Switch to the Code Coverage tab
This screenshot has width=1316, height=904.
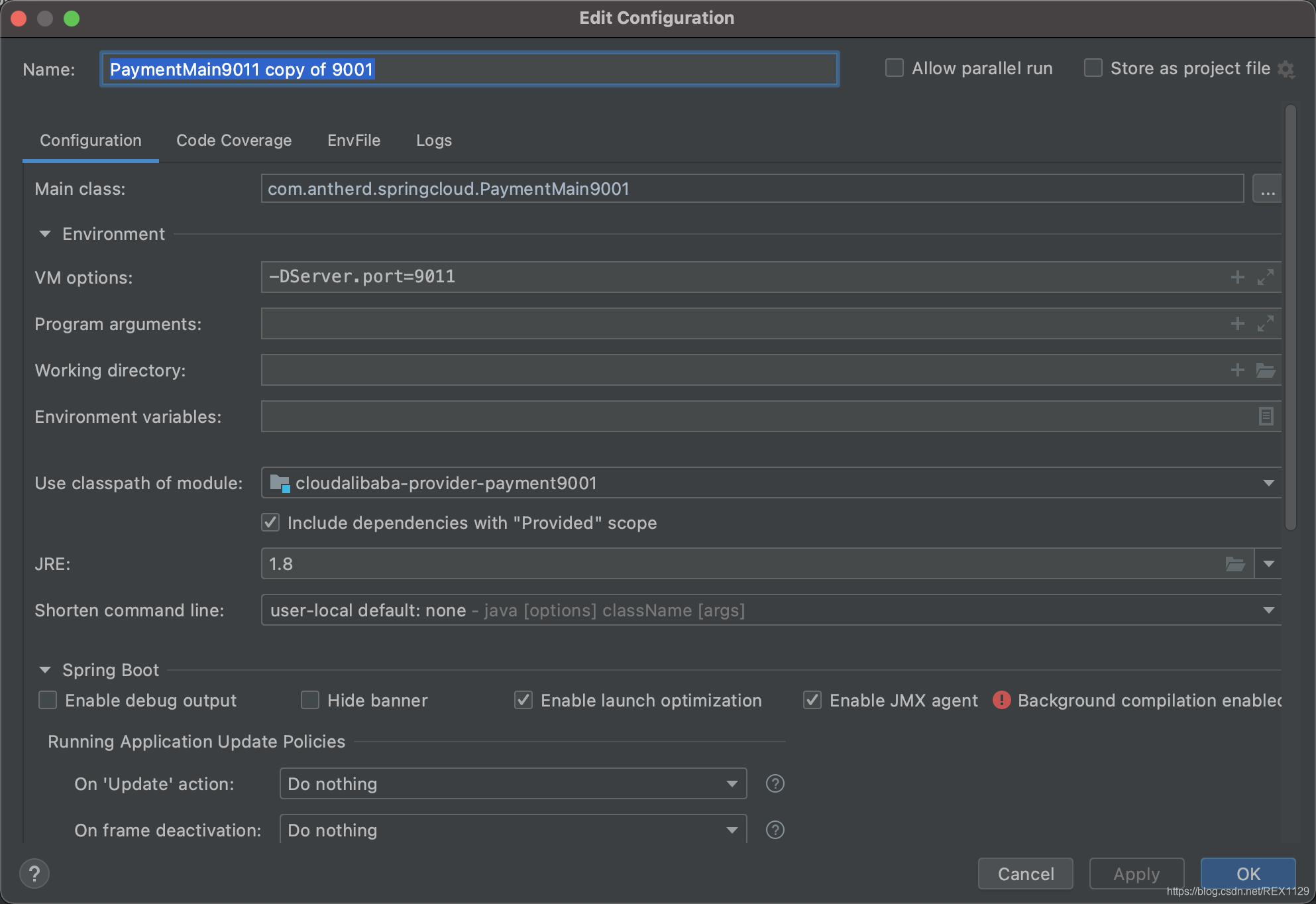pyautogui.click(x=234, y=141)
